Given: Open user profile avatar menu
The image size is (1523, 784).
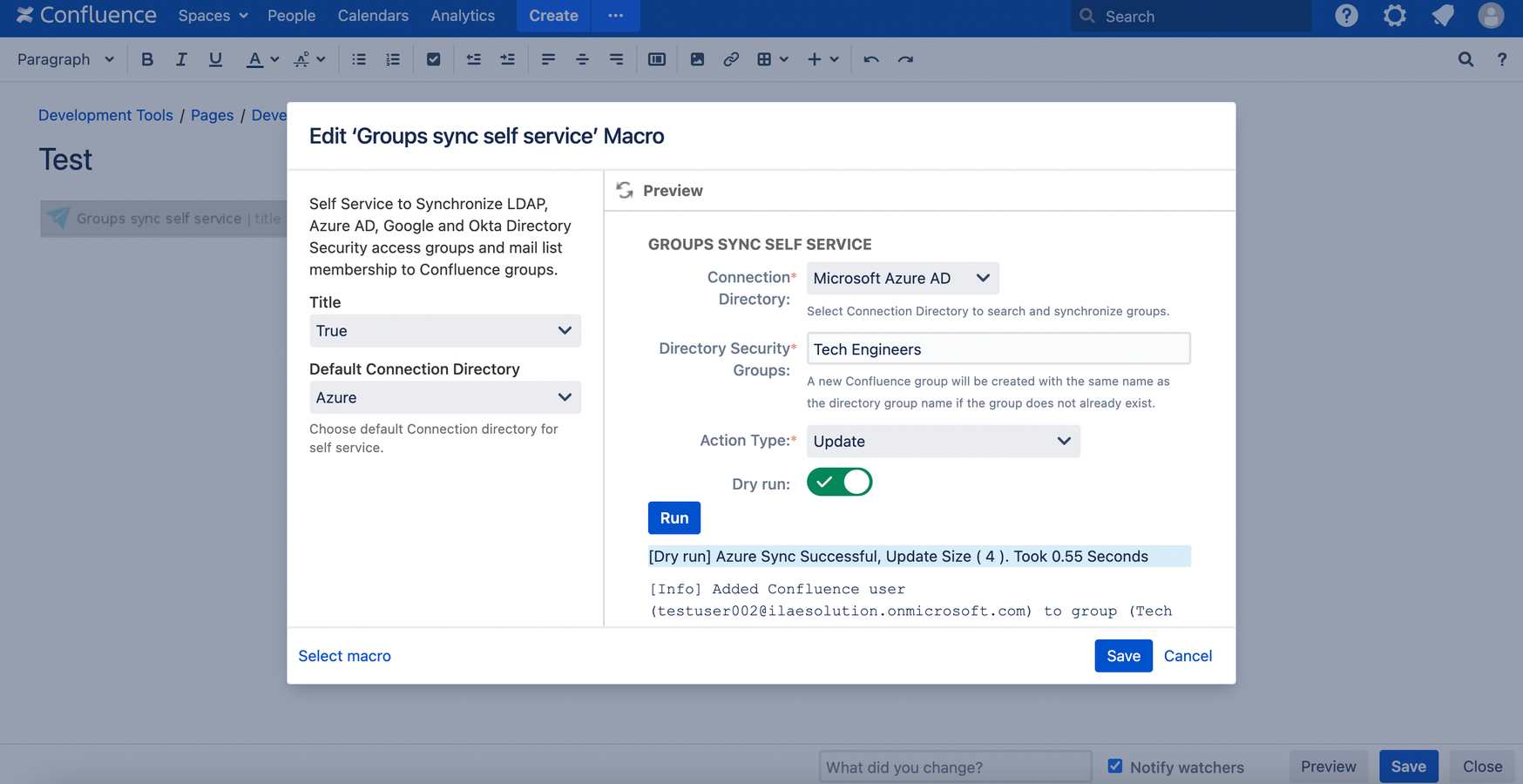Looking at the screenshot, I should click(1491, 16).
